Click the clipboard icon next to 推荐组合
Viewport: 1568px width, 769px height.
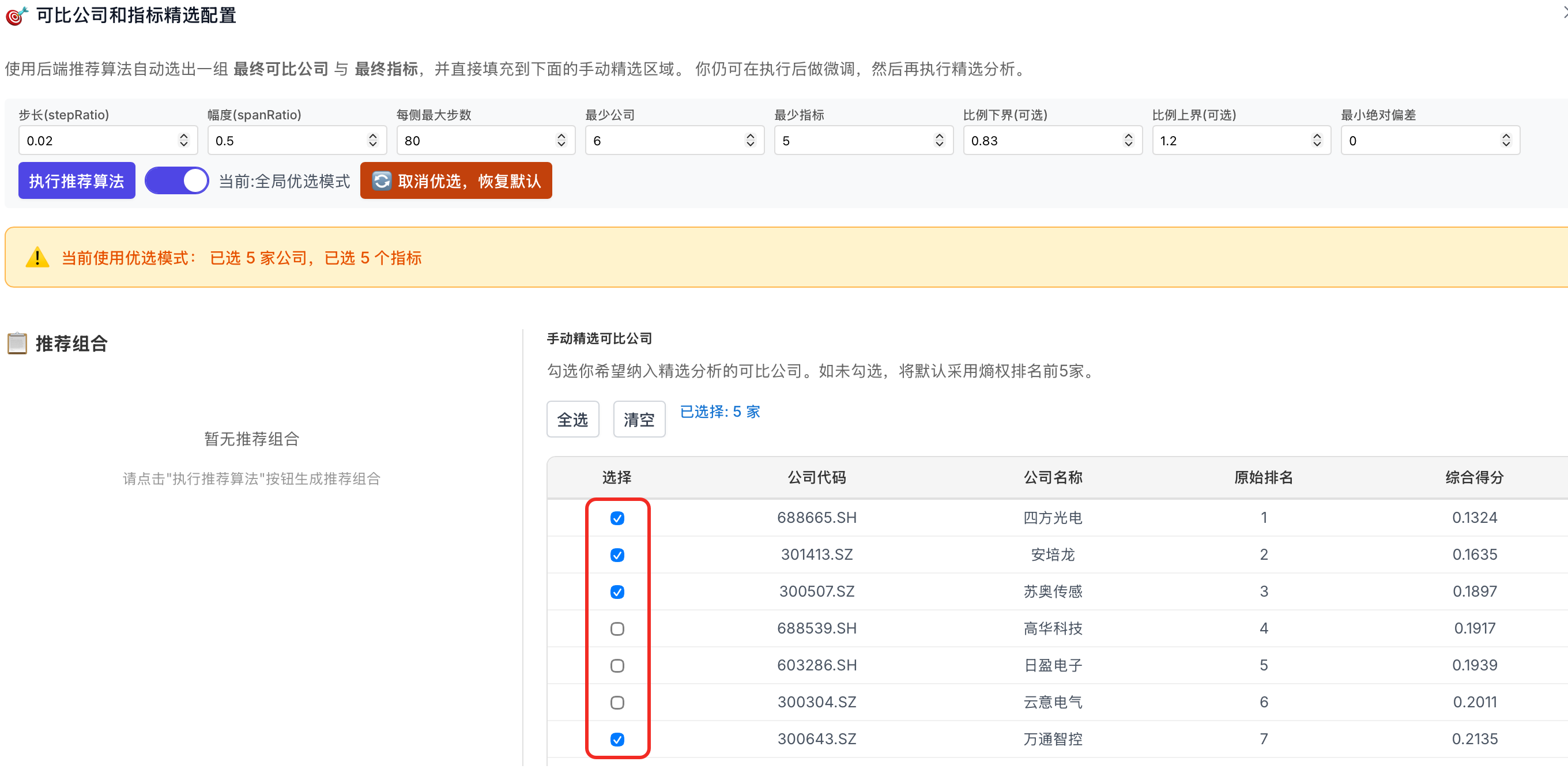[x=17, y=344]
